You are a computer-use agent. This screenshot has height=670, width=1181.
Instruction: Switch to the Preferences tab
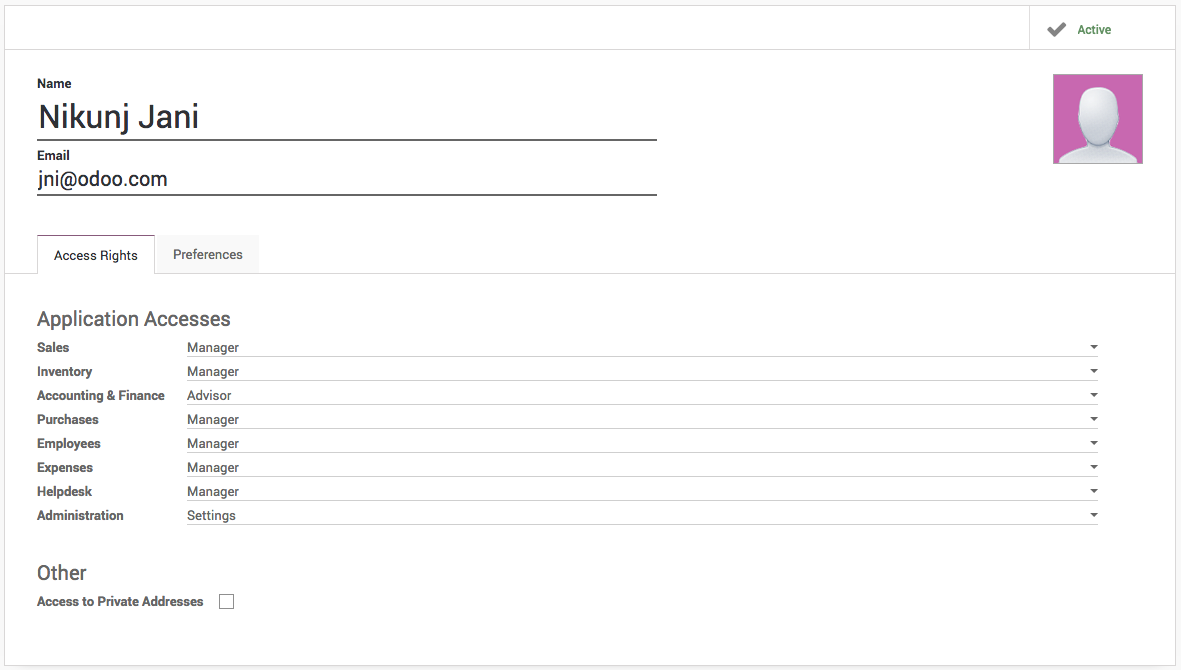208,255
